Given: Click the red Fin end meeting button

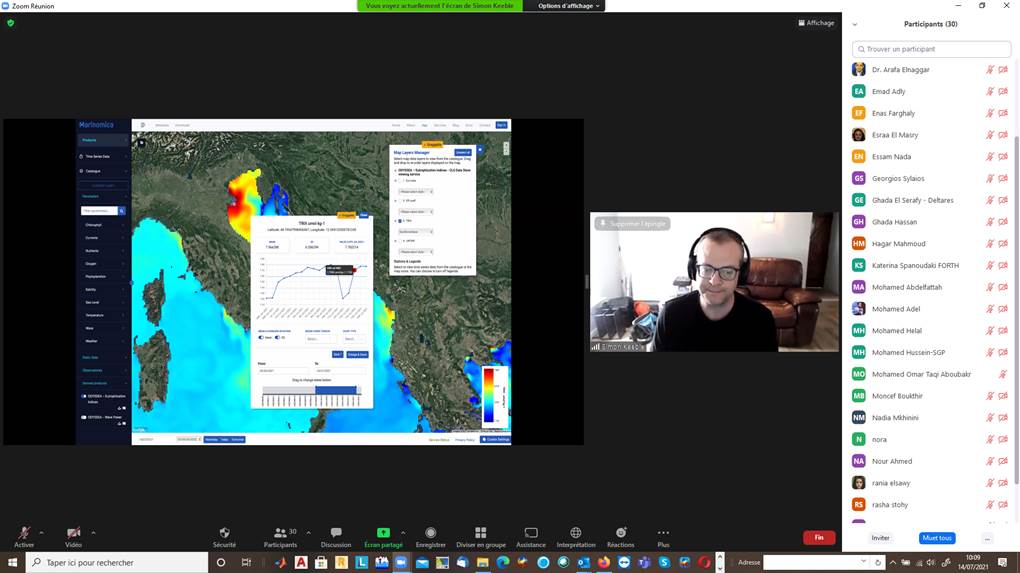Looking at the screenshot, I should tap(819, 537).
